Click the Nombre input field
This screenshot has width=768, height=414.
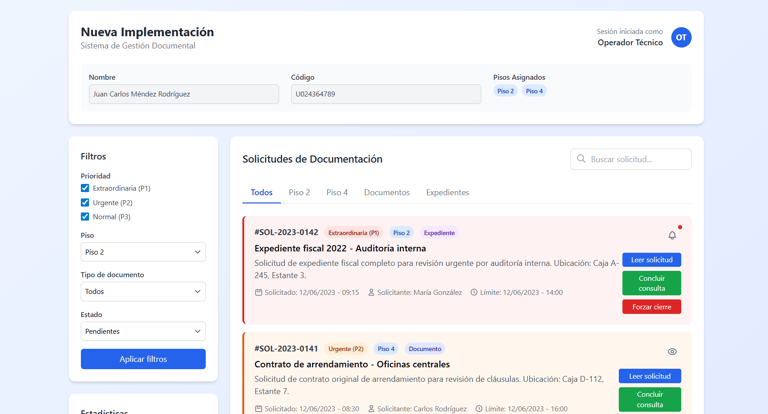click(x=184, y=94)
